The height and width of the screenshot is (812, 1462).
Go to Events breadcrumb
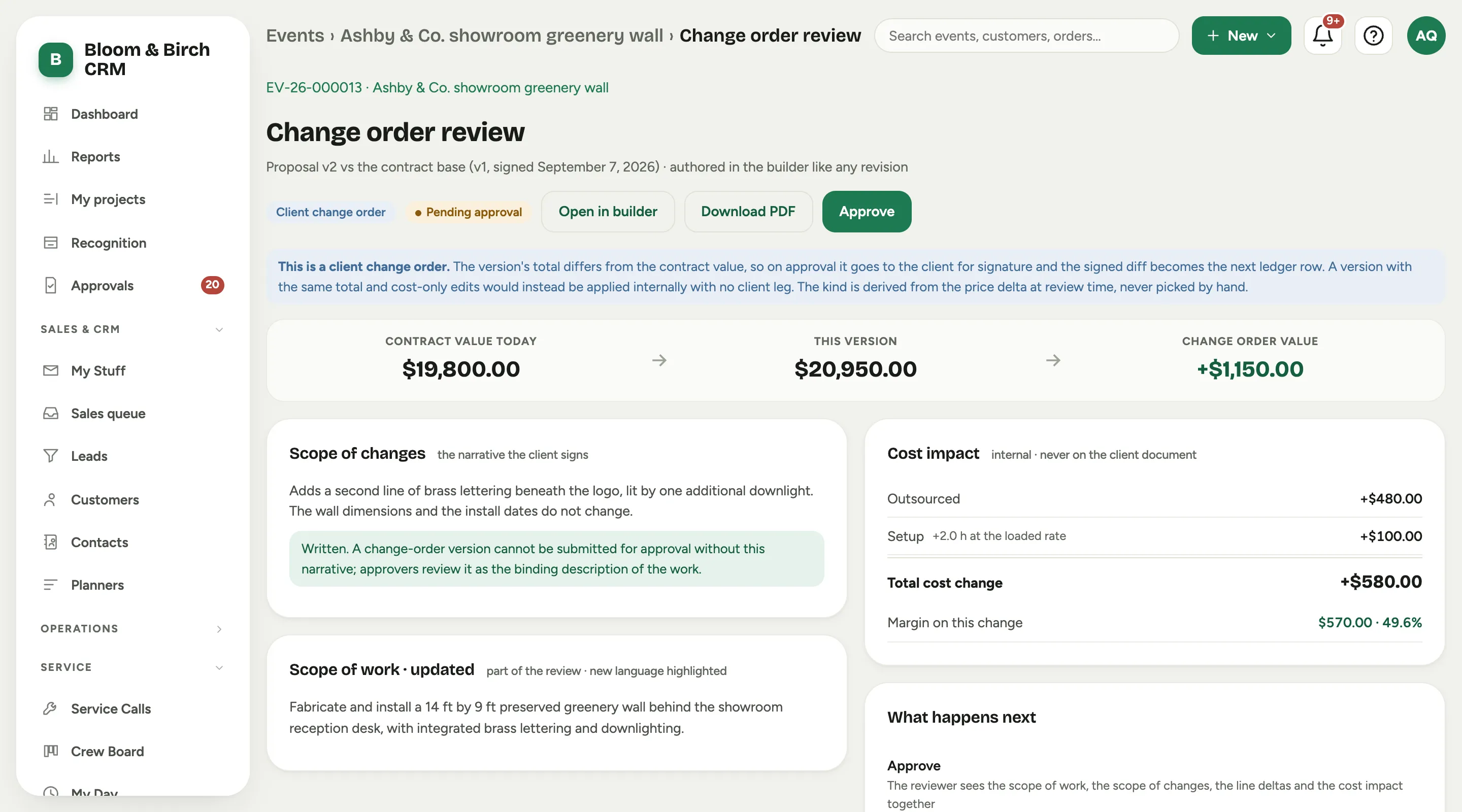tap(295, 35)
